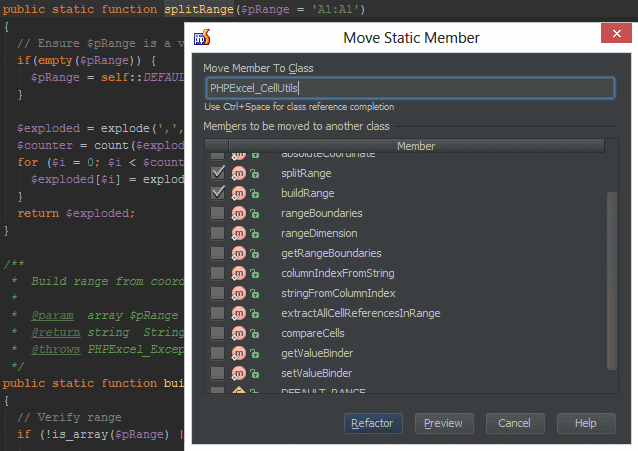Screen dimensions: 638x451
Task: Select the compareCells row name
Action: click(x=312, y=333)
